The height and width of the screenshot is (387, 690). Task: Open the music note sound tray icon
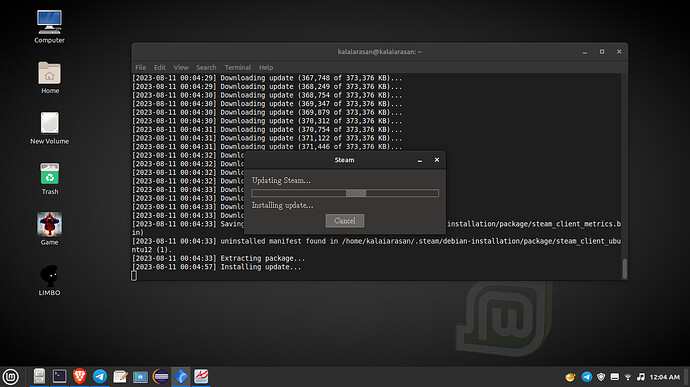pos(641,377)
